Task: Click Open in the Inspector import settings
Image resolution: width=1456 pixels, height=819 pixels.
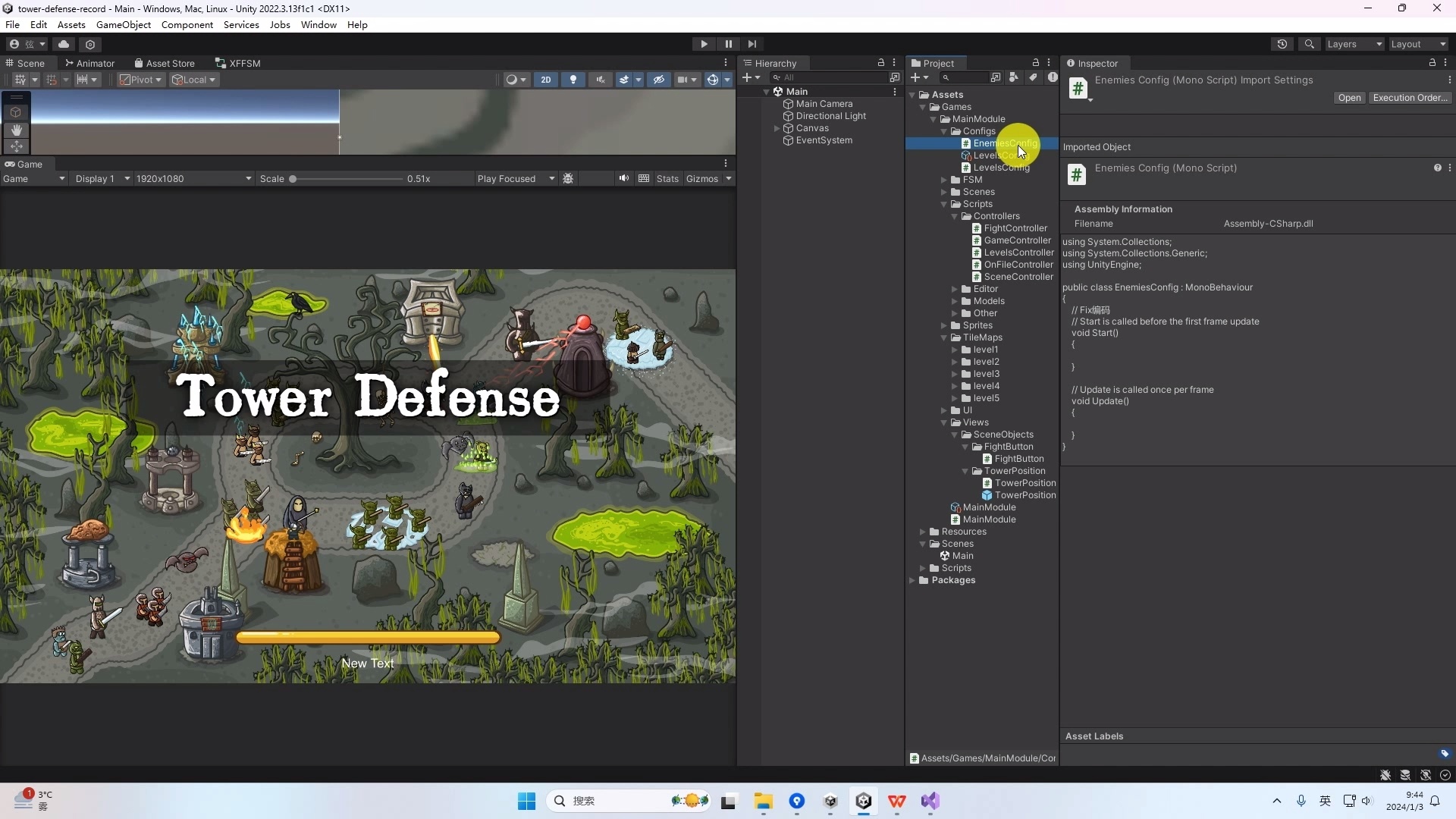Action: point(1349,98)
